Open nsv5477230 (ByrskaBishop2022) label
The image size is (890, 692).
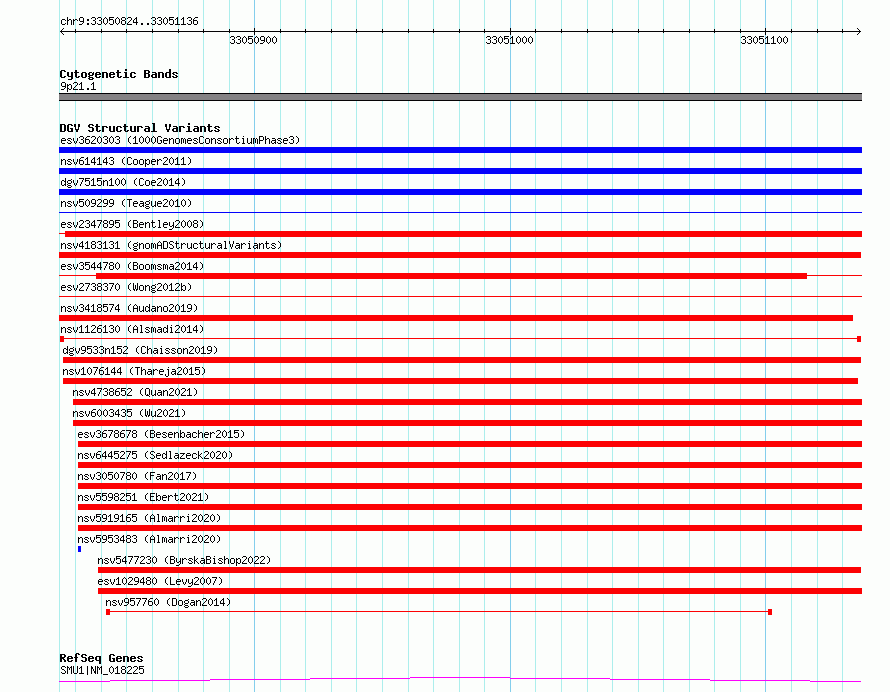click(184, 560)
